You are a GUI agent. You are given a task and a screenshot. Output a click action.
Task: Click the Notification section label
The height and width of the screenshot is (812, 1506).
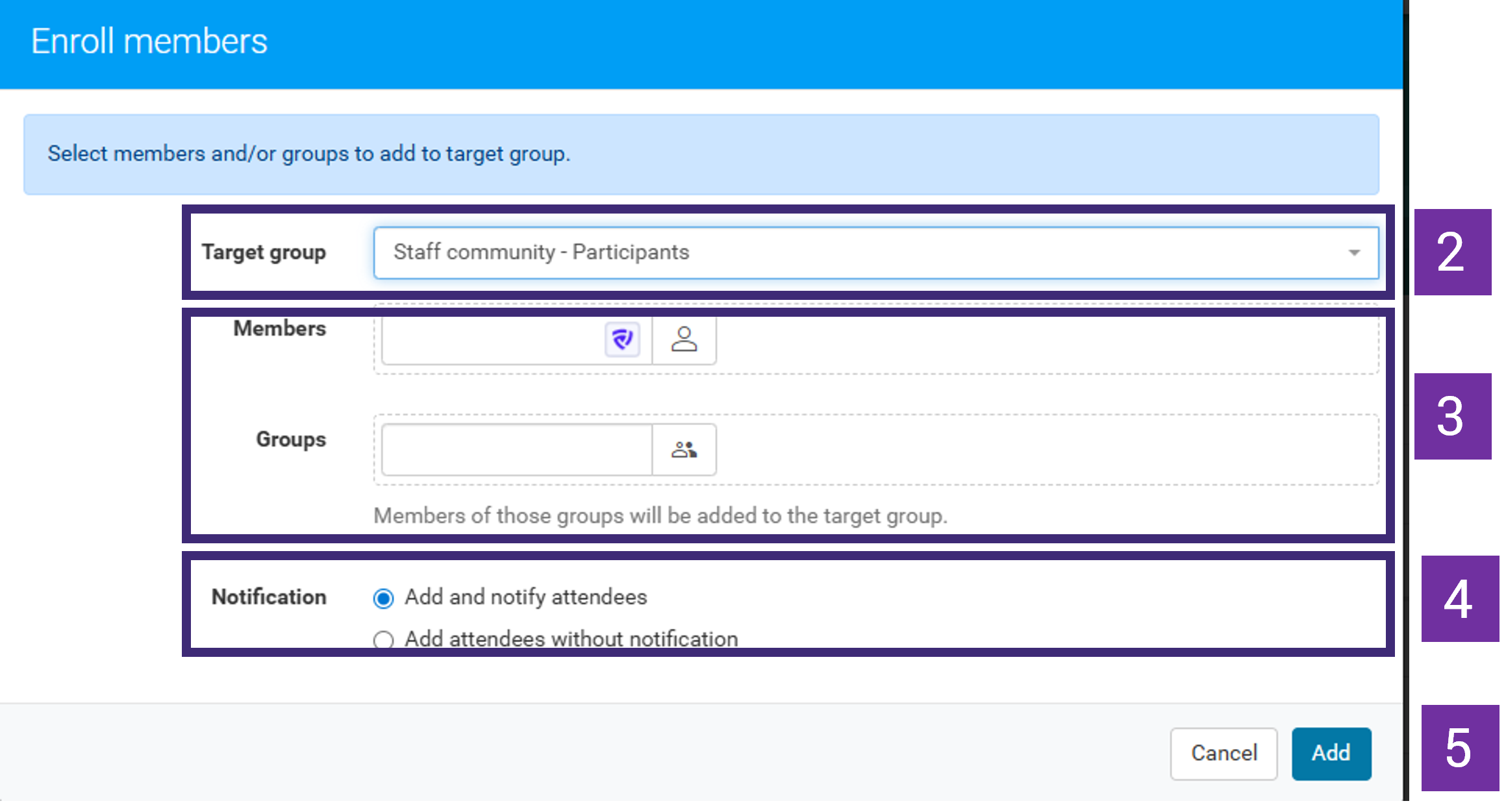coord(269,597)
